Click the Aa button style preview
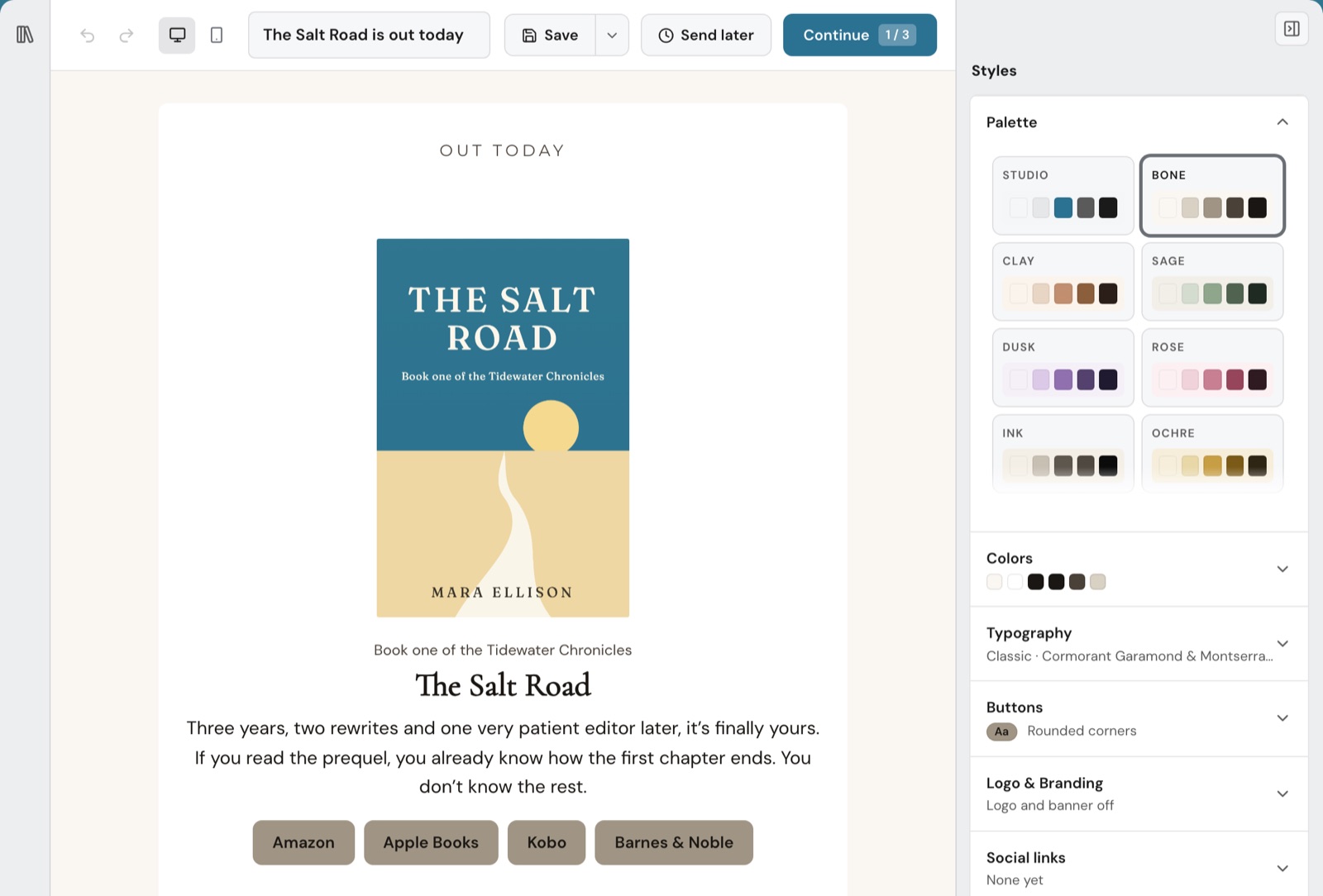Screen dimensions: 1323x896 coord(1001,732)
